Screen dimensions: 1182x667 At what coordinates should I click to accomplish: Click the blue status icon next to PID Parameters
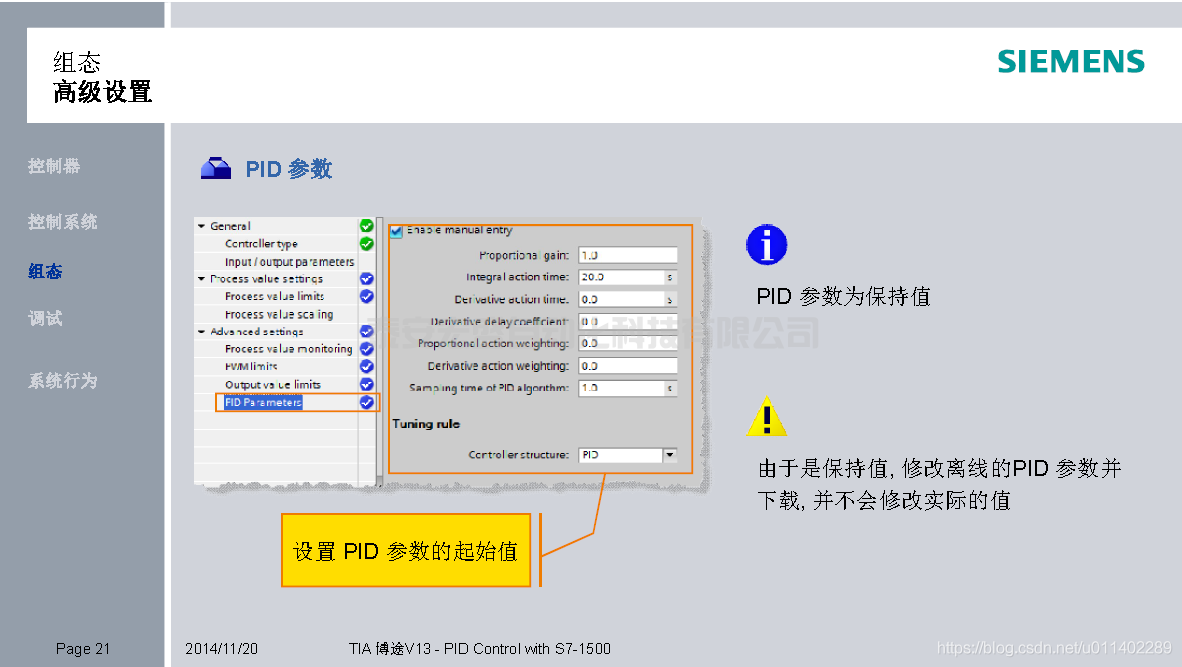(366, 402)
